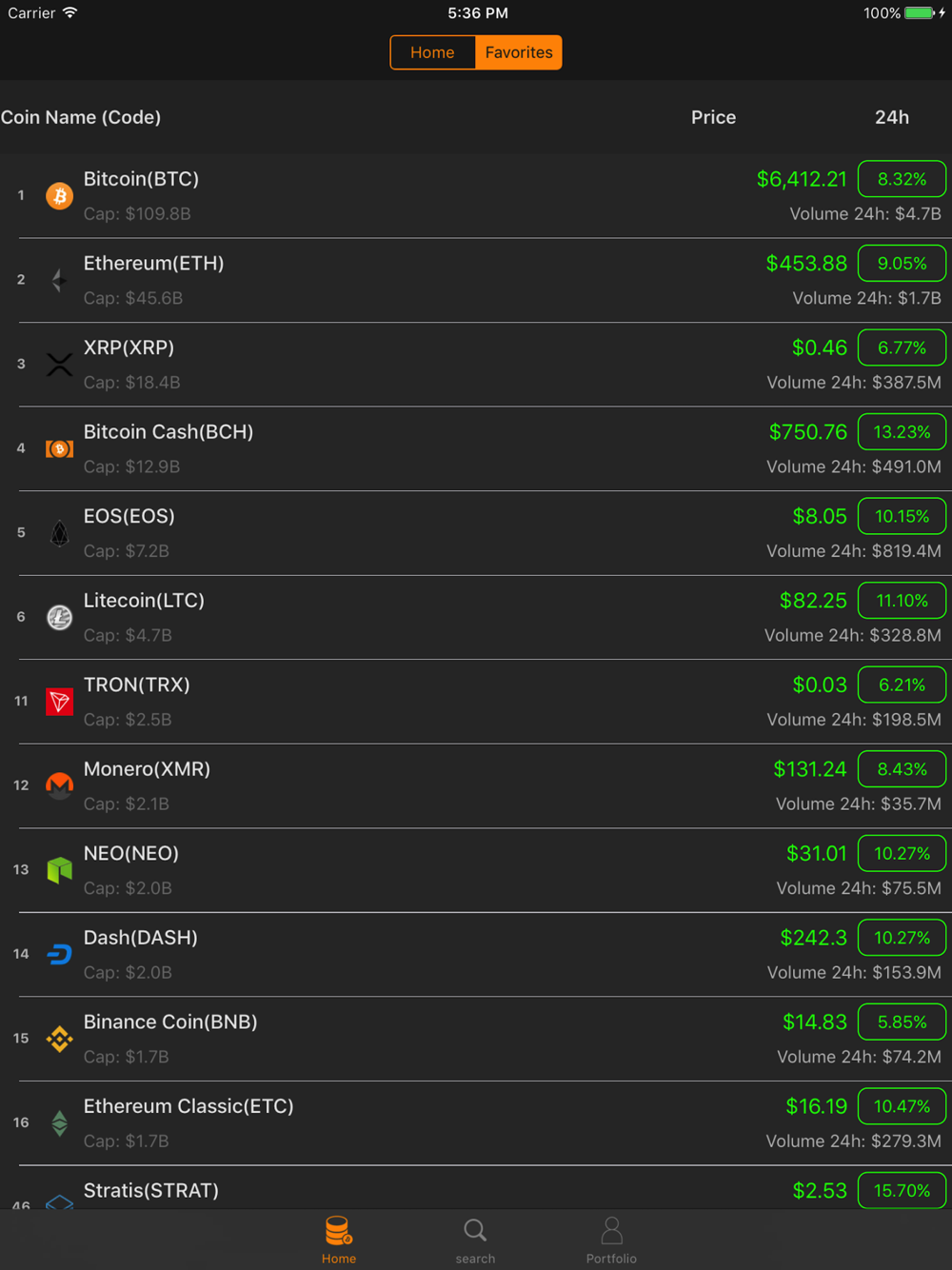Switch to the Home segment at top
This screenshot has height=1270, width=952.
tap(432, 52)
